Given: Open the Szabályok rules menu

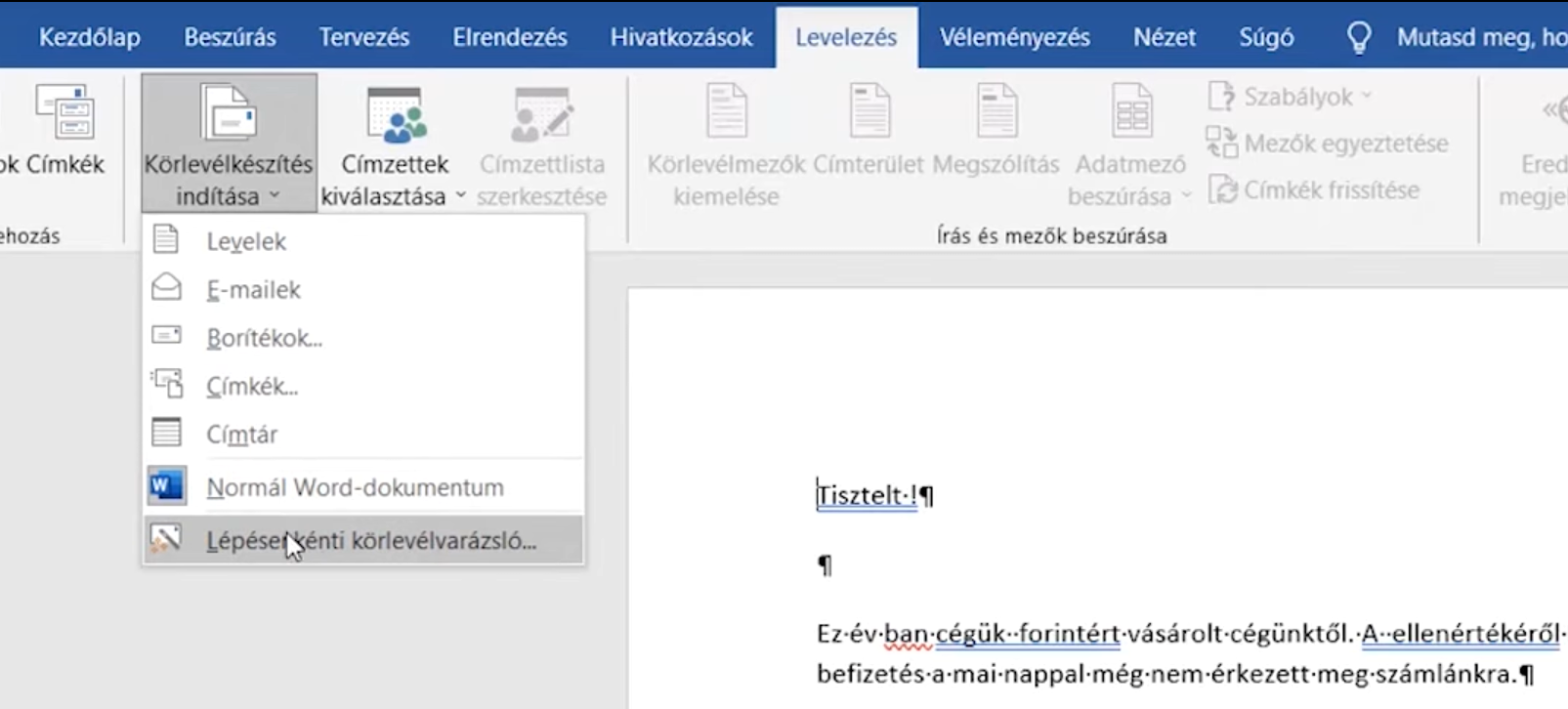Looking at the screenshot, I should click(1291, 97).
